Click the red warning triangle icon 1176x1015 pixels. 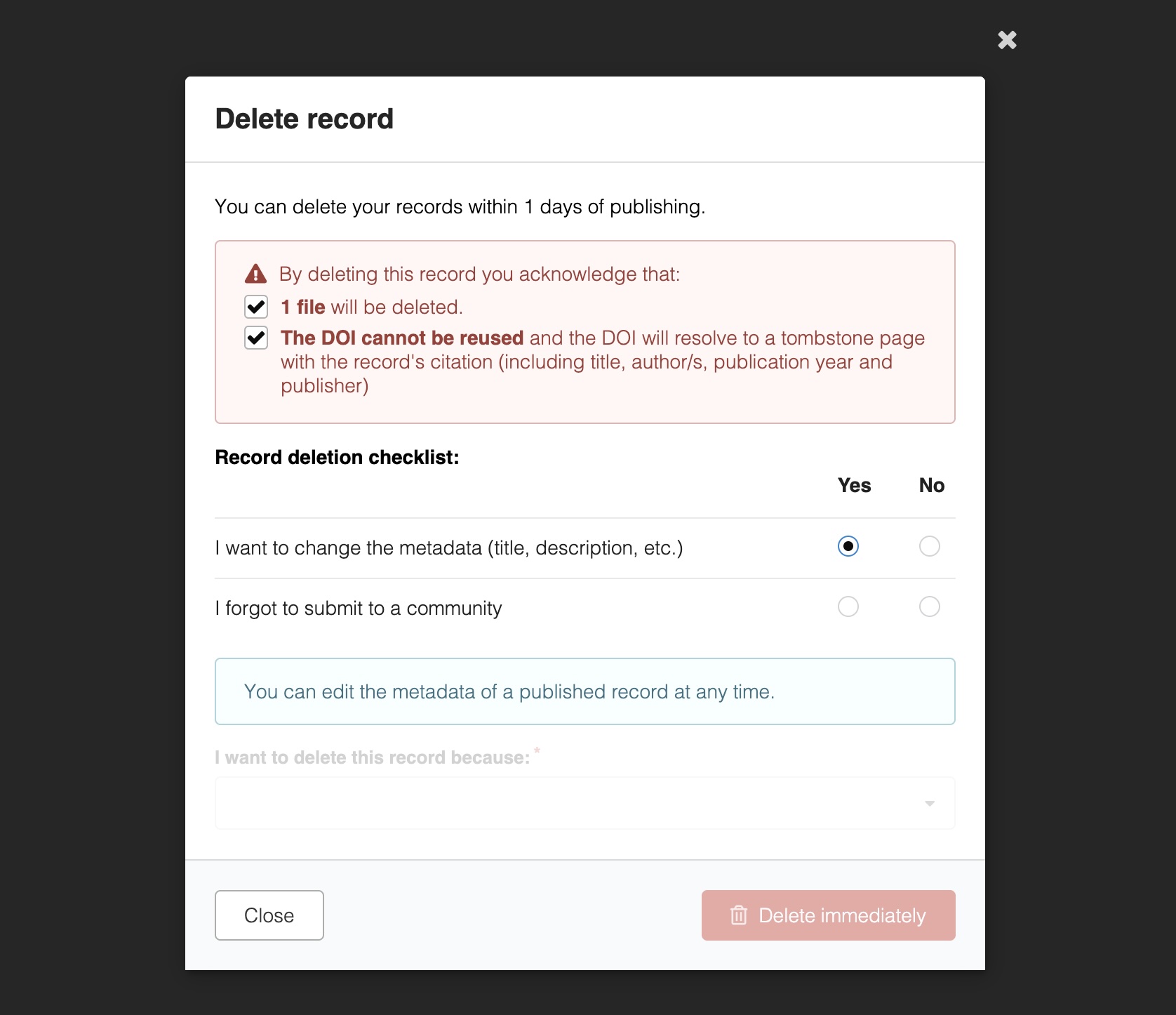pyautogui.click(x=256, y=274)
